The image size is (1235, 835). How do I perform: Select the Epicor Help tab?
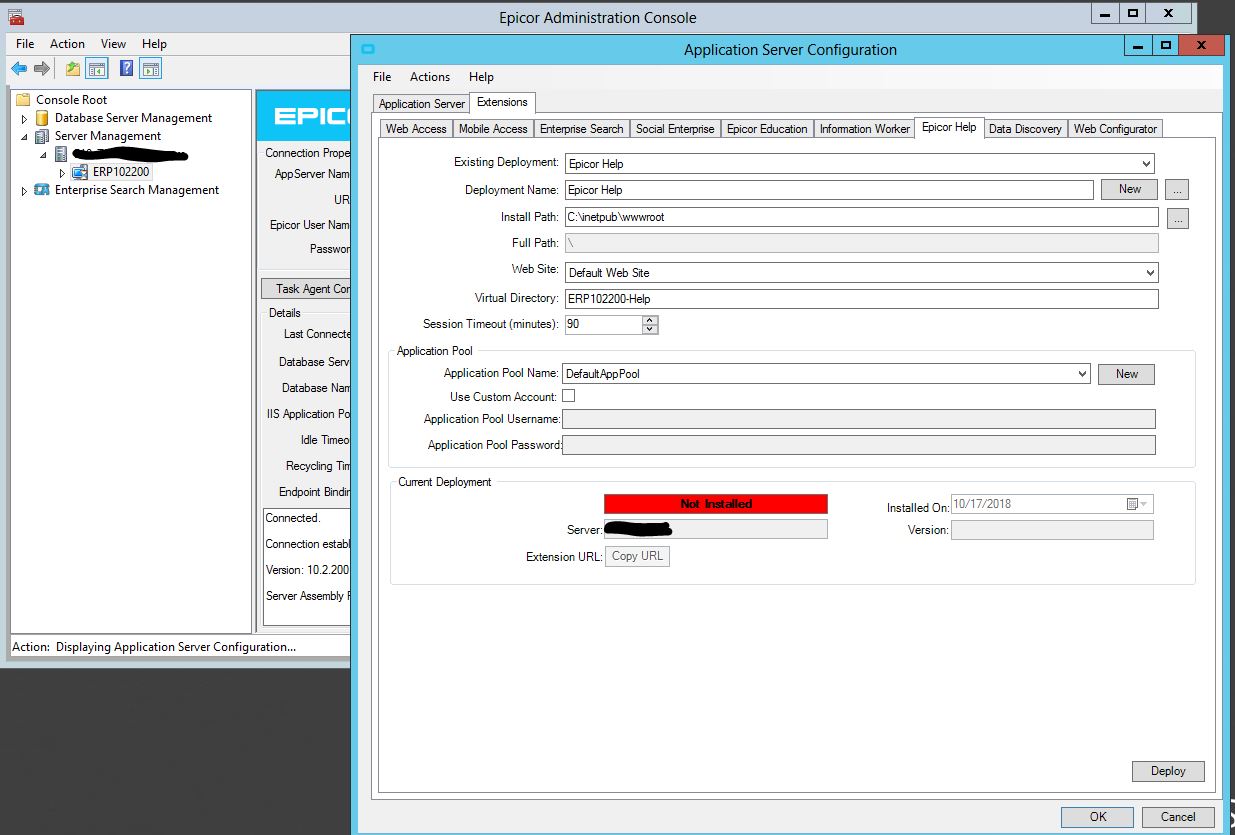point(949,128)
